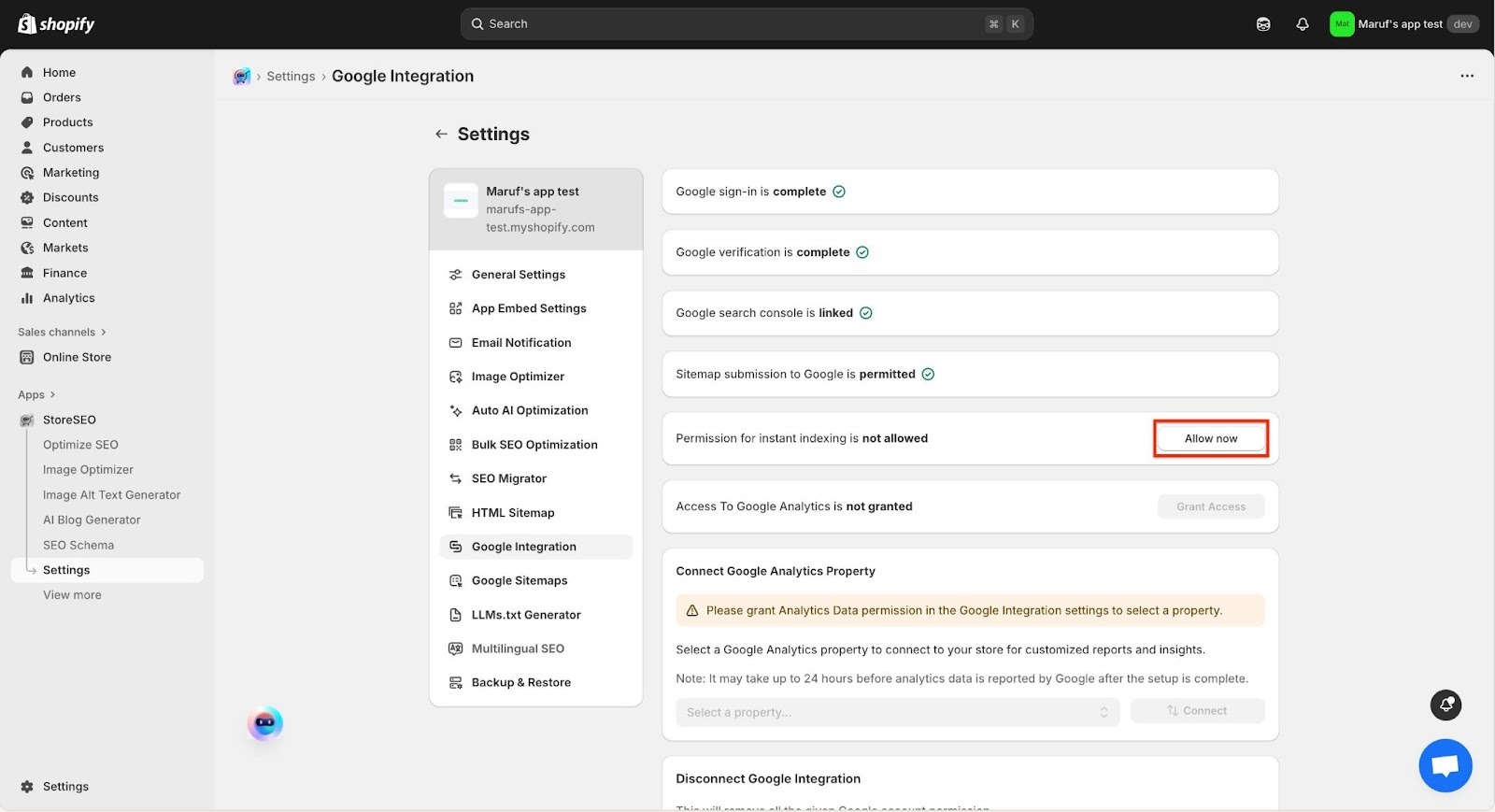Open AI Blog Generator
Image resolution: width=1495 pixels, height=812 pixels.
tap(92, 520)
